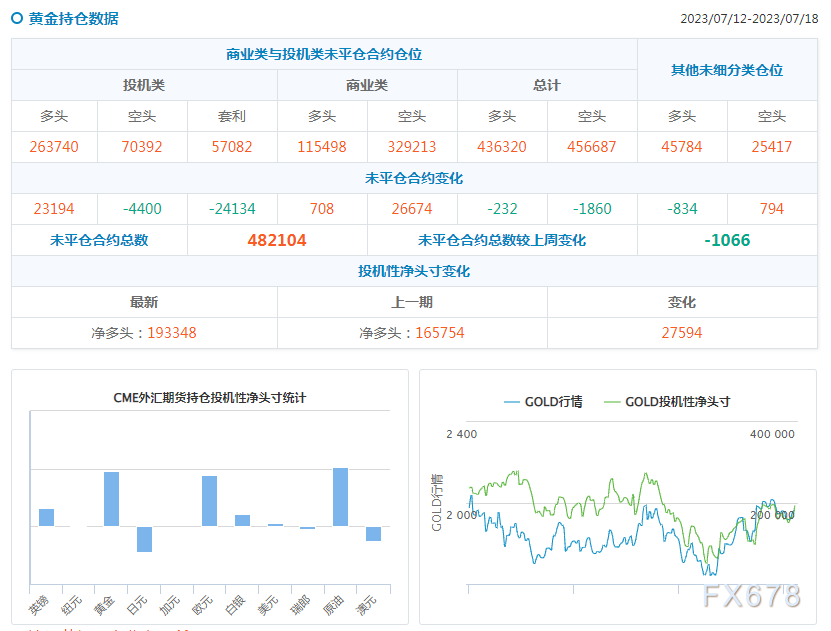831x631 pixels.
Task: Click the circle icon beside 黄金持仓数据
Action: coord(17,19)
